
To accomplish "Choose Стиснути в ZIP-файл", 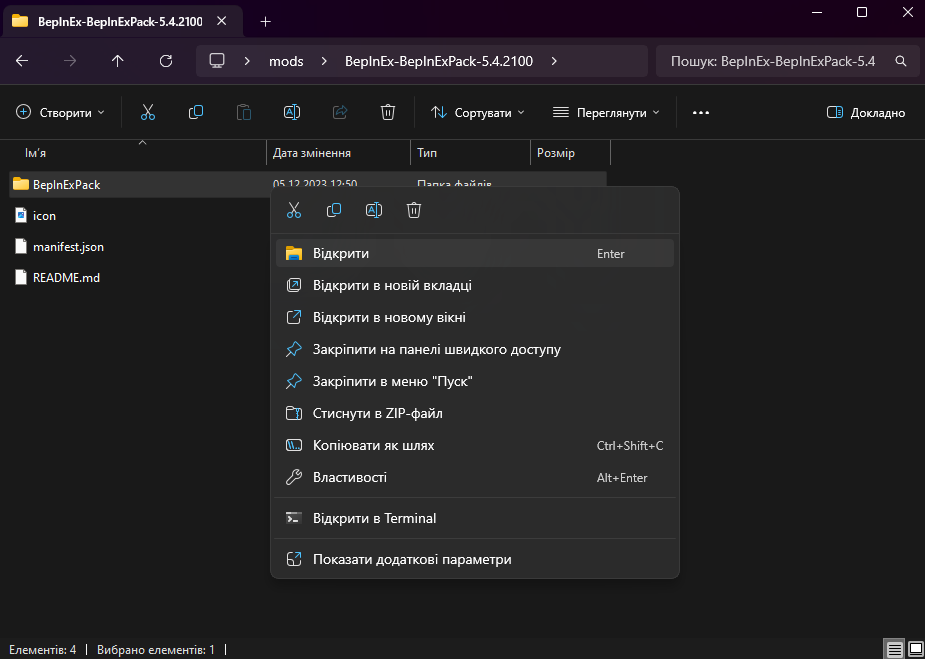I will (x=475, y=413).
